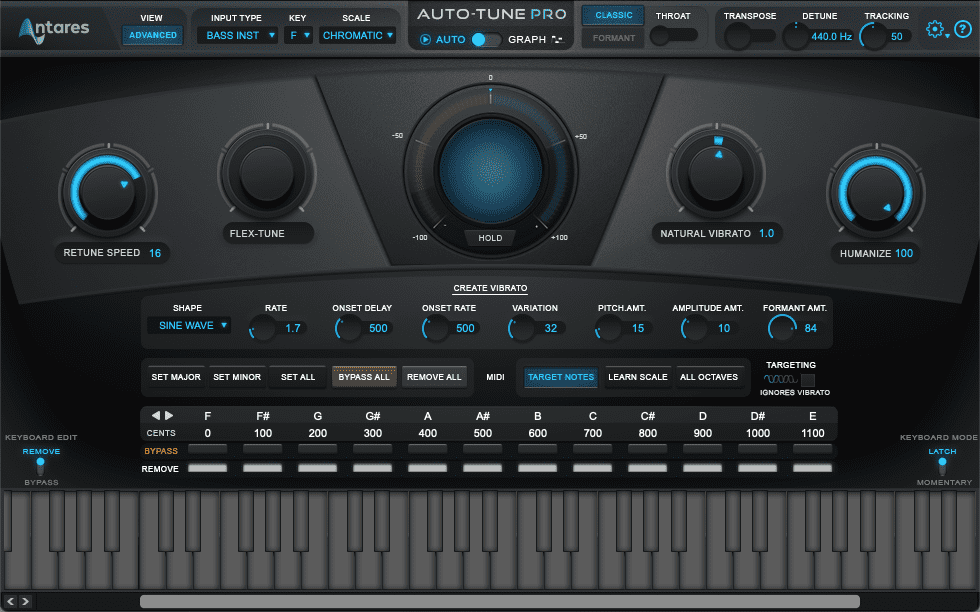Select All Octaves MIDI option
The height and width of the screenshot is (612, 980).
709,377
